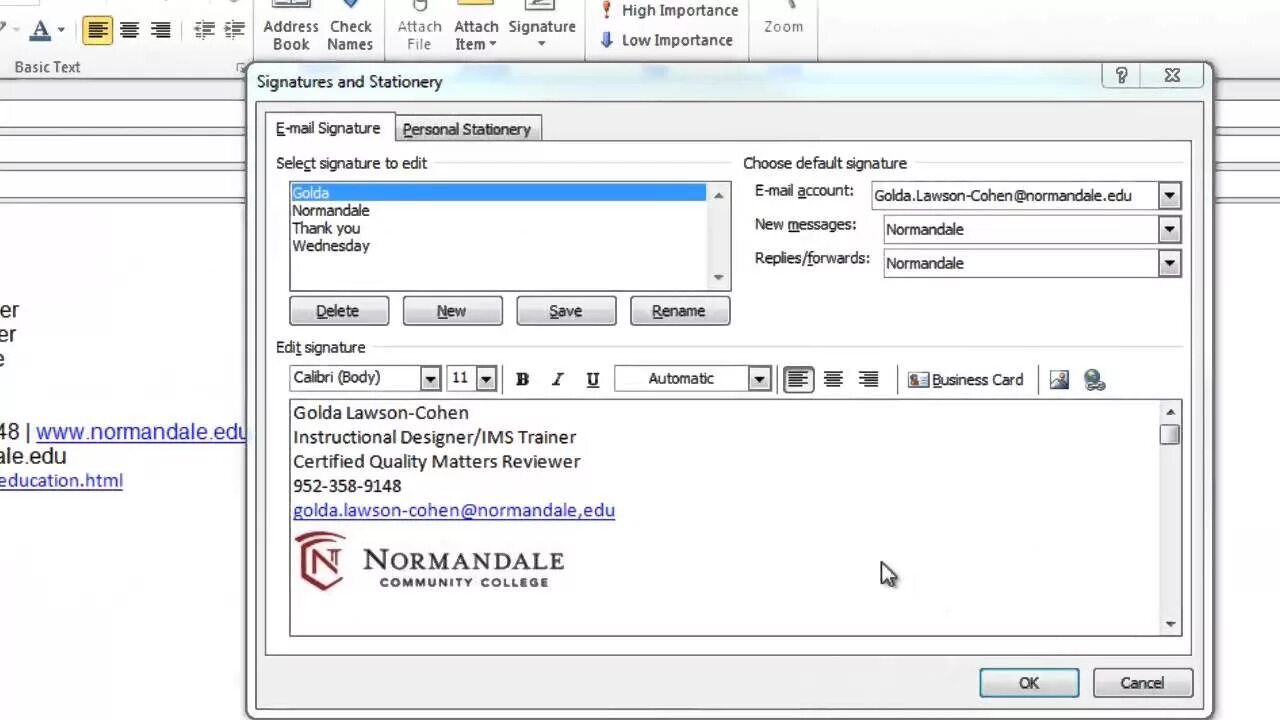
Task: Center text in the ribbon Basic Text group
Action: 129,30
